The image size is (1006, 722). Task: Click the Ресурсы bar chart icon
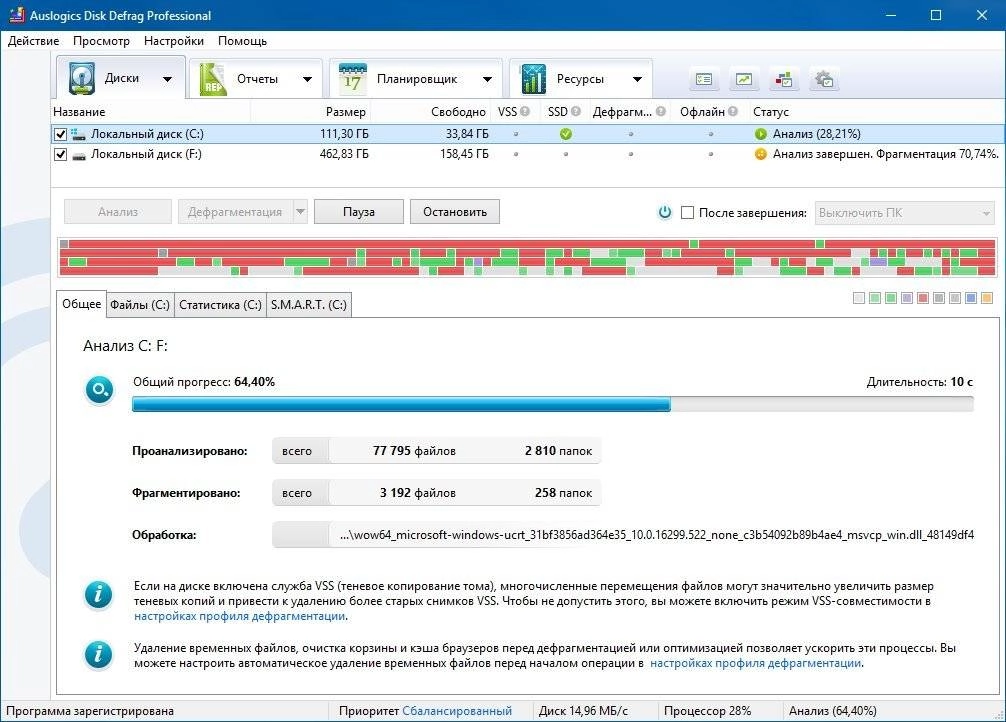[x=533, y=79]
